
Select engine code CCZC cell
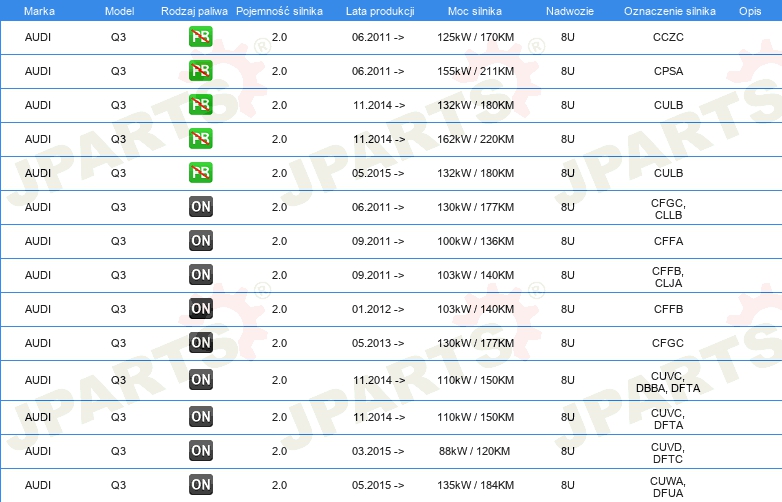[x=668, y=37]
